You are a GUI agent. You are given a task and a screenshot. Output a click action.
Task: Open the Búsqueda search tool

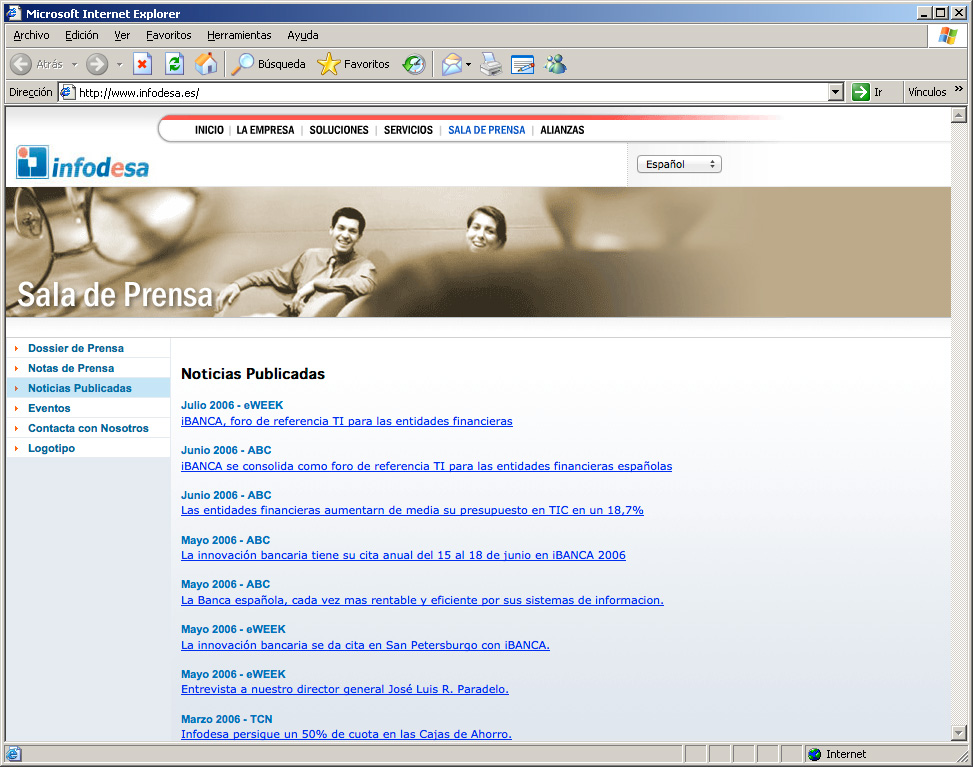coord(269,64)
